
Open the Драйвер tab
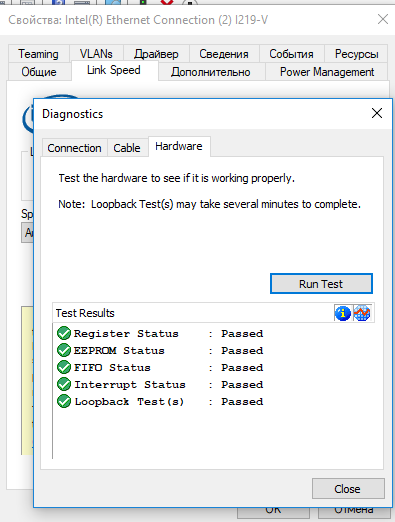click(x=156, y=54)
